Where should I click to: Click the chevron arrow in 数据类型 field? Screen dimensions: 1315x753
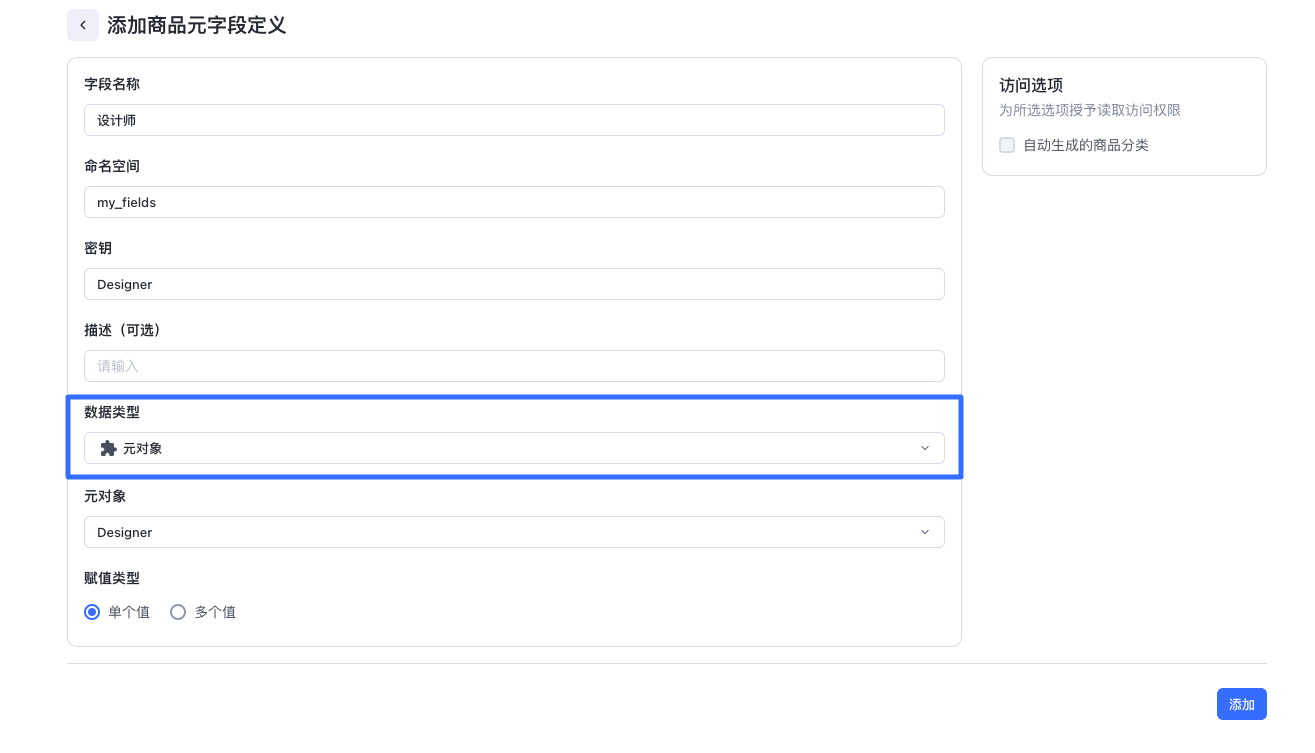click(925, 448)
